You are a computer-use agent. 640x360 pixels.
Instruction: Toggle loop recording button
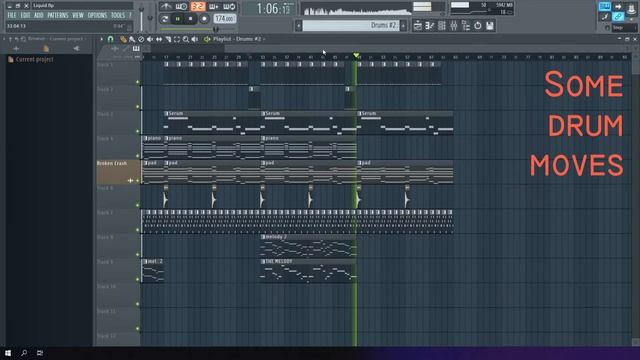pos(229,7)
